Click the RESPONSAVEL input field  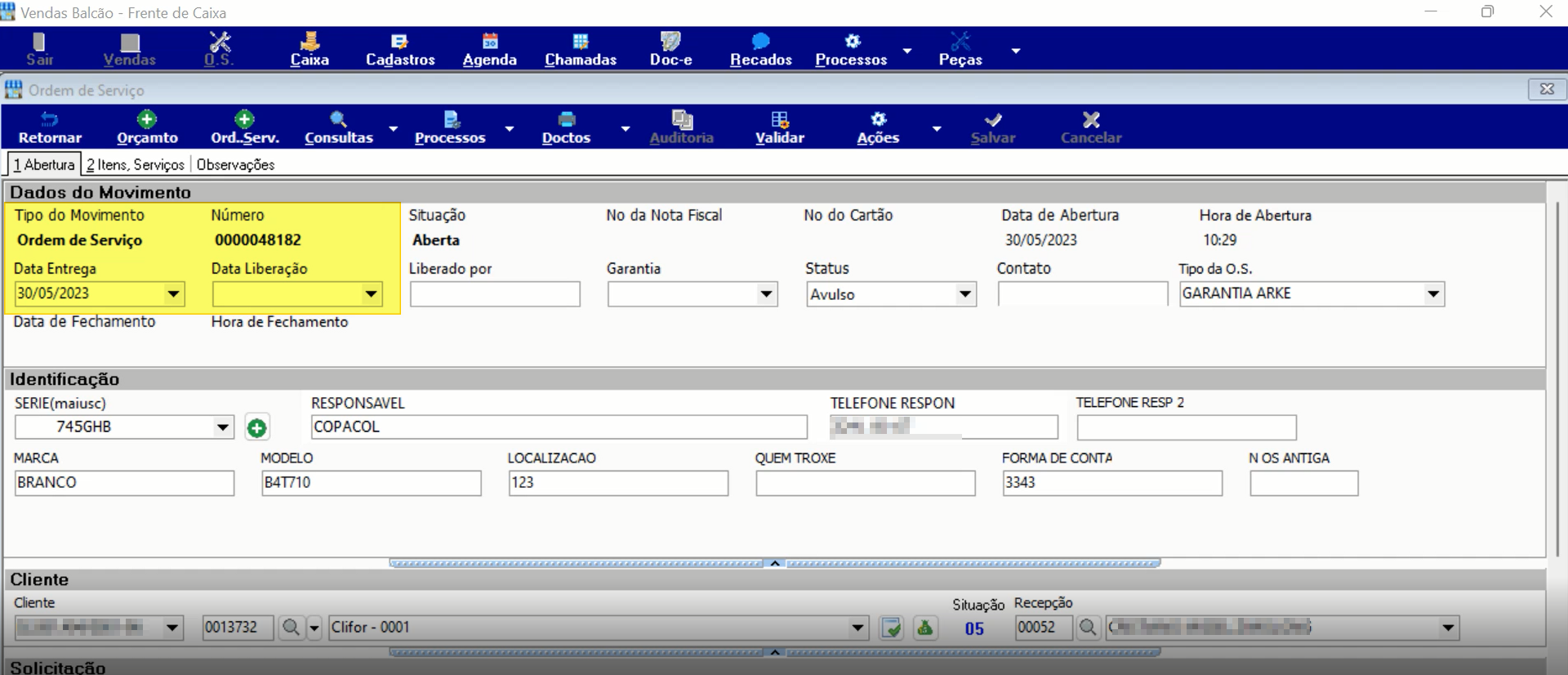click(x=559, y=427)
